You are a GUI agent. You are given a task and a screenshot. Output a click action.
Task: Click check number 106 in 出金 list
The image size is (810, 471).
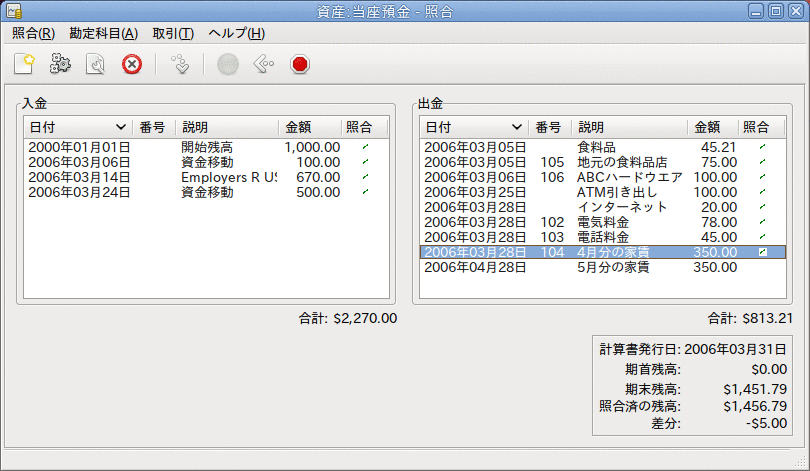[x=552, y=177]
